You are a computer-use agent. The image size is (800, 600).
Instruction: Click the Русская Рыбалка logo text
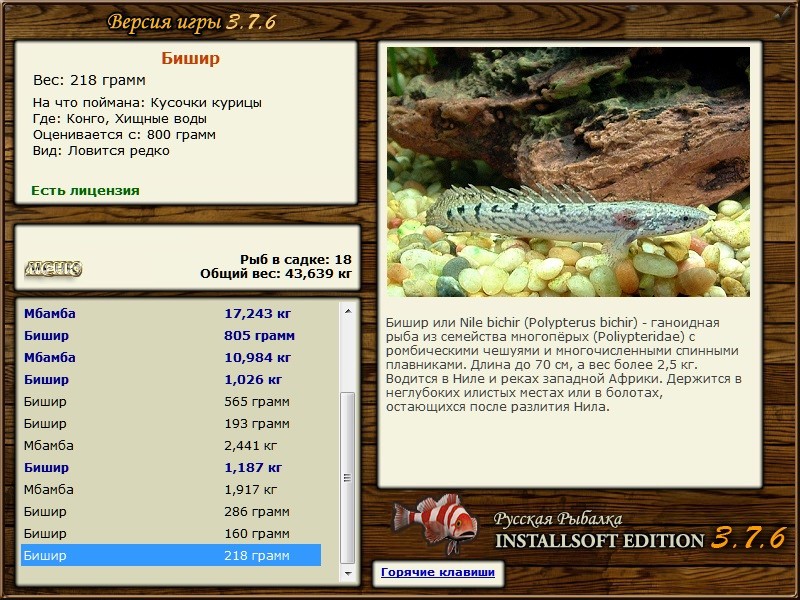(558, 518)
